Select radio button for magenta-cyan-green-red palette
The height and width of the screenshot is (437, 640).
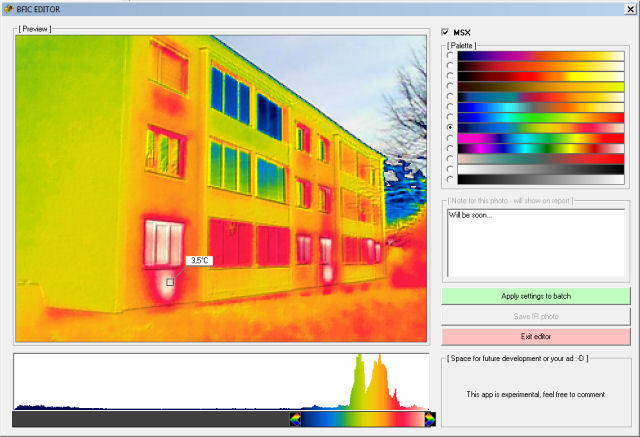click(450, 138)
